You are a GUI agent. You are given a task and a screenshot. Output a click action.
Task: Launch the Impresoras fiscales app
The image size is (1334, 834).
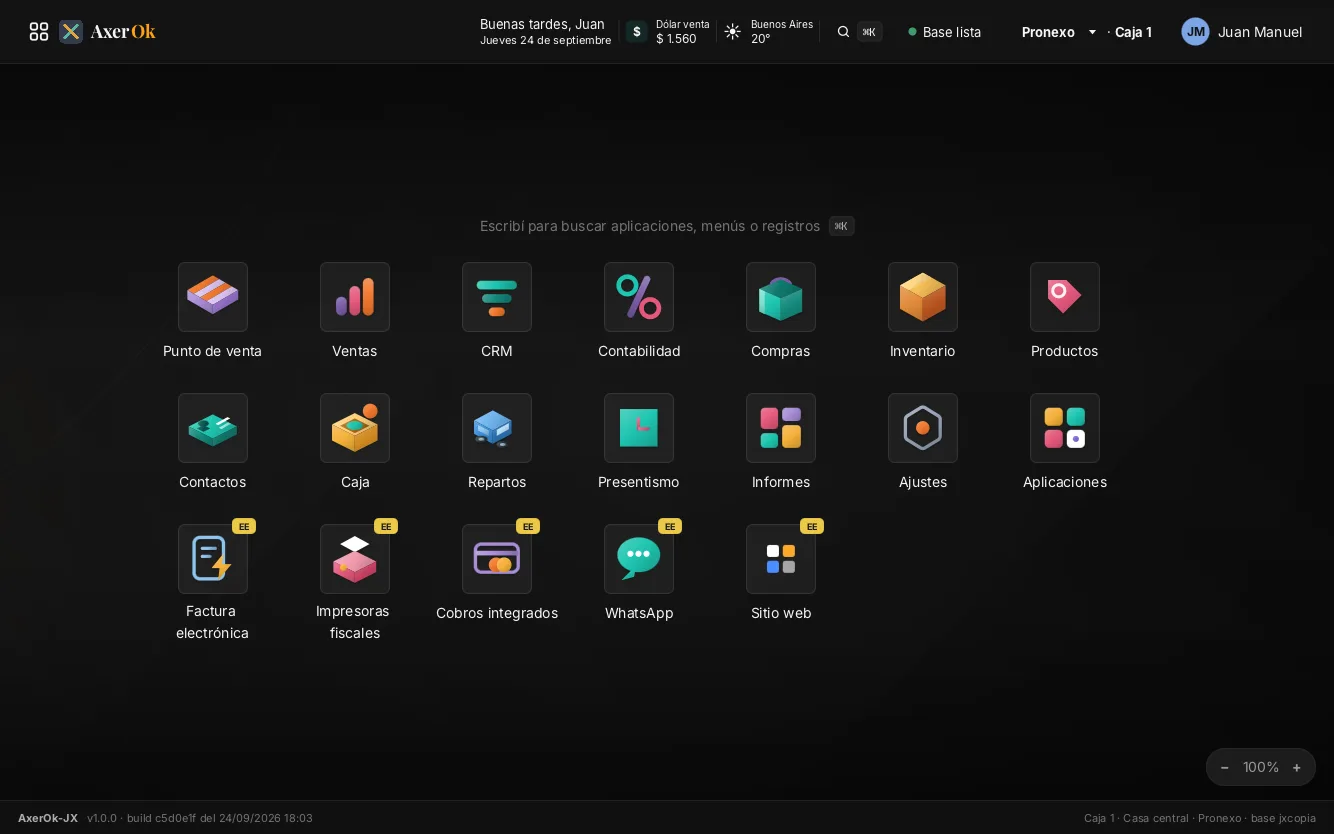[355, 559]
